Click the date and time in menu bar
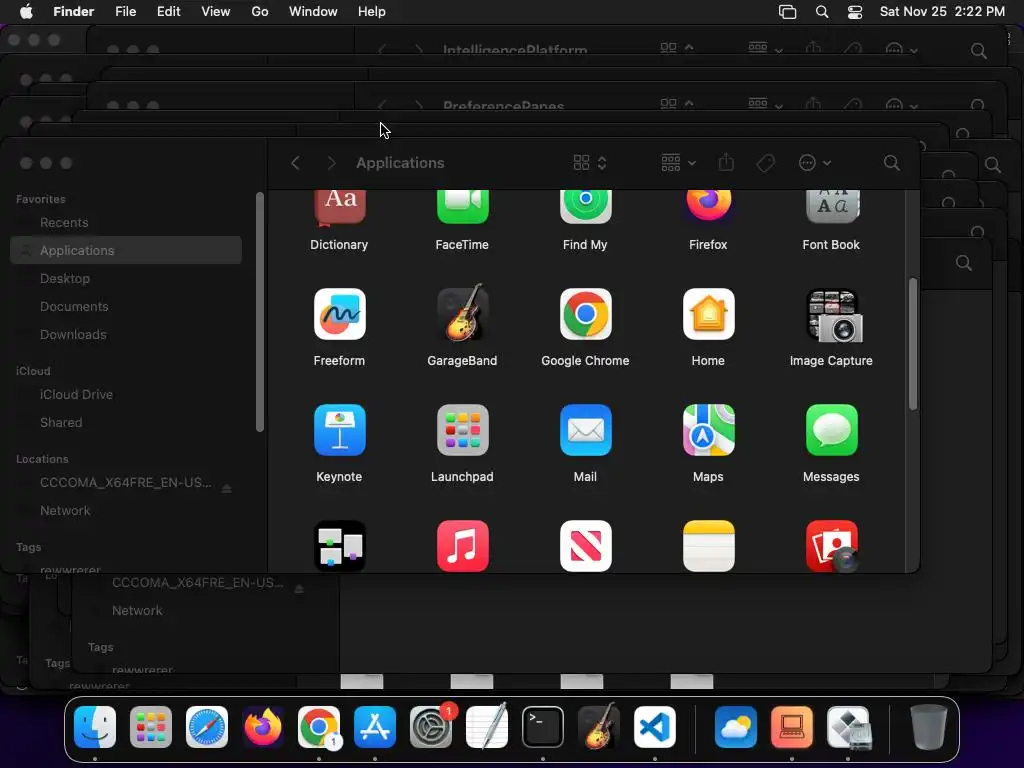Image resolution: width=1024 pixels, height=768 pixels. (942, 12)
